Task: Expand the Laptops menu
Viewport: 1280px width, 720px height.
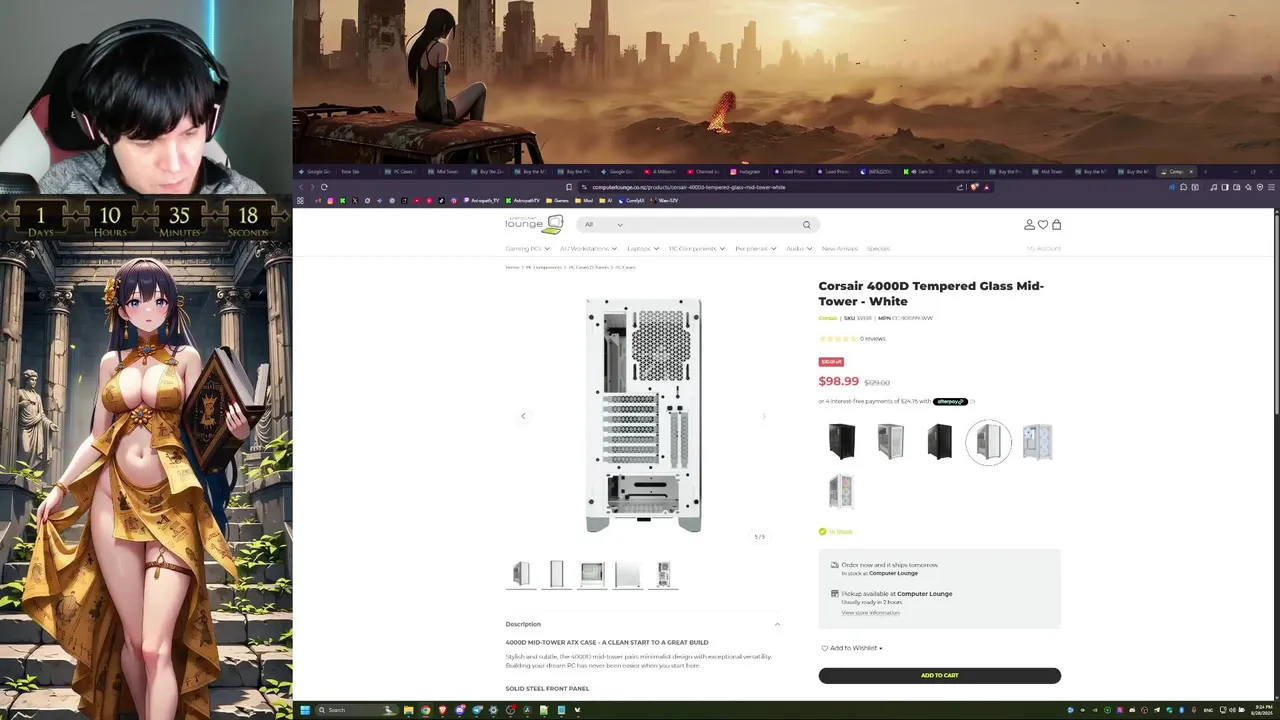Action: coord(642,248)
